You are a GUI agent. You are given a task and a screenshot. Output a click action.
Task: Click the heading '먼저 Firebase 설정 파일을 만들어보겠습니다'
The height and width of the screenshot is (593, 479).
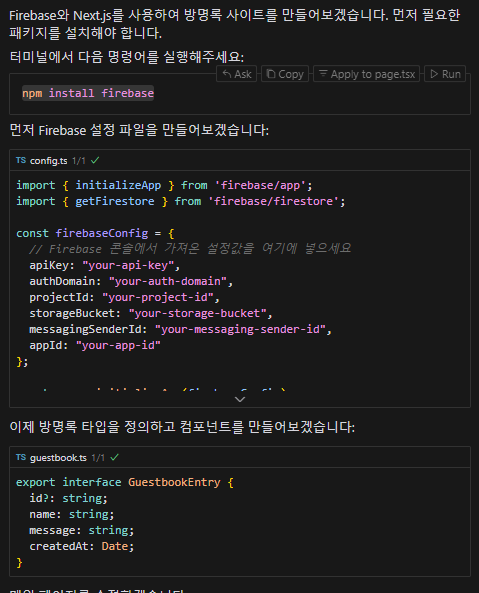tap(139, 130)
